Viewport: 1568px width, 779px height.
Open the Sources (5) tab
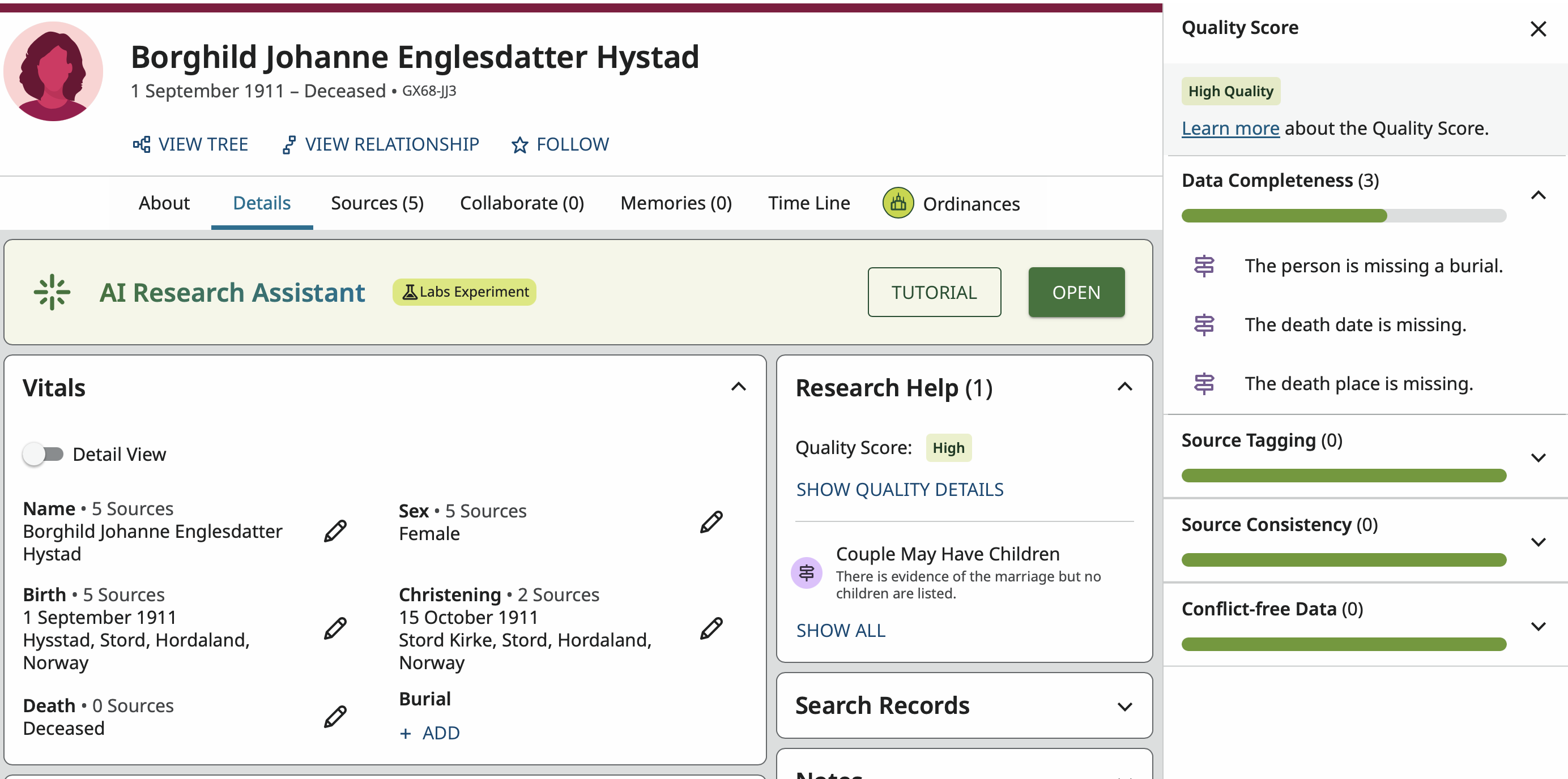[377, 203]
